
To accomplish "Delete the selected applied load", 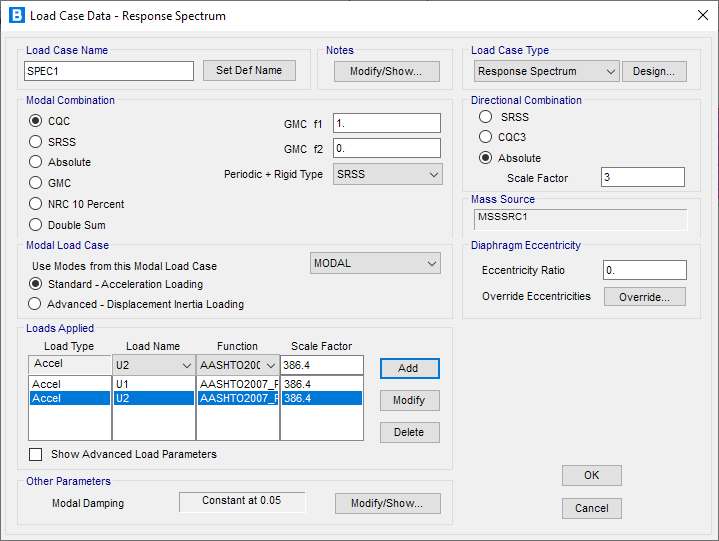I will tap(409, 432).
